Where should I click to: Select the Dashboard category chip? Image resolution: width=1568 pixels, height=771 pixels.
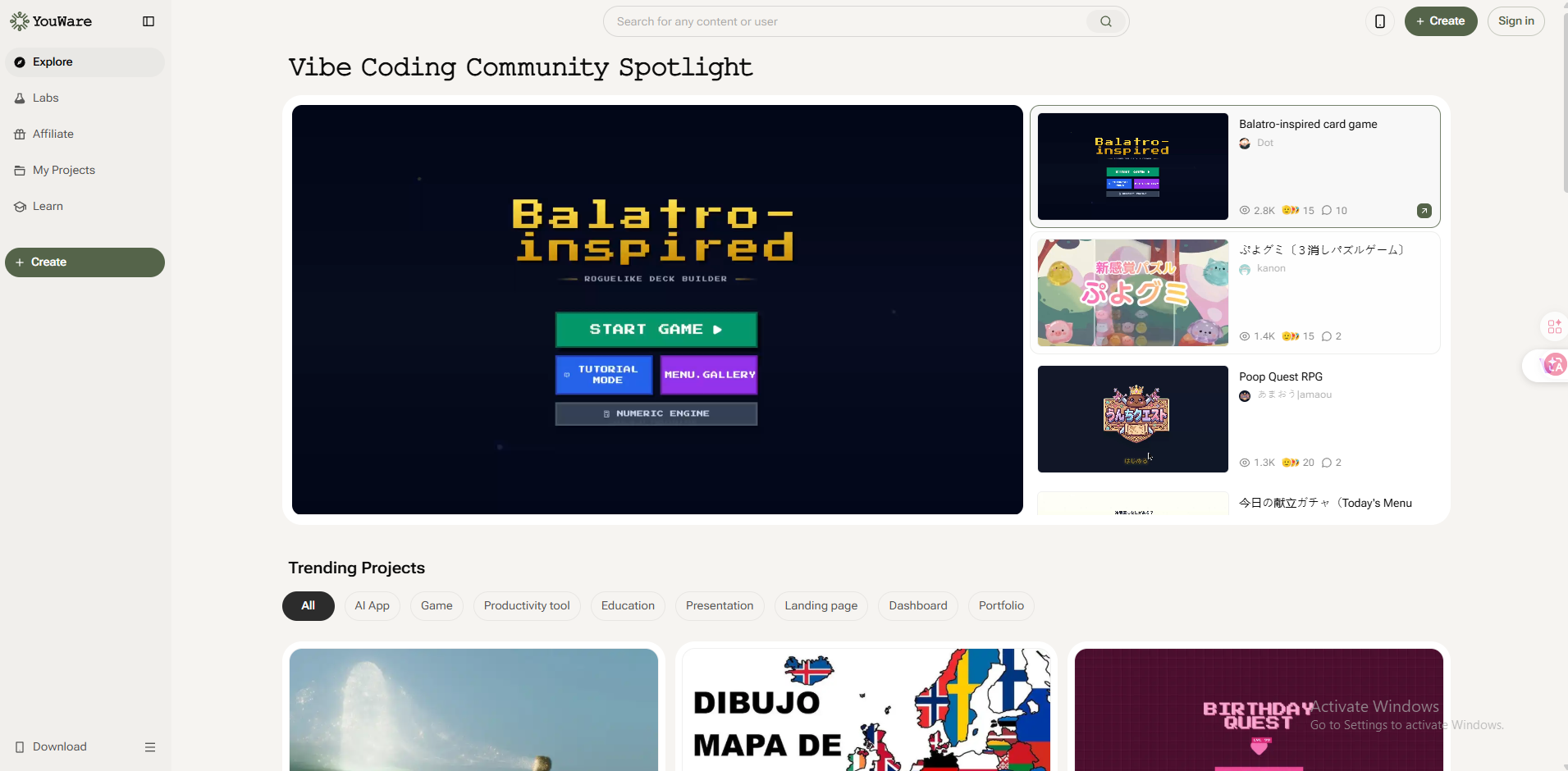click(x=918, y=606)
